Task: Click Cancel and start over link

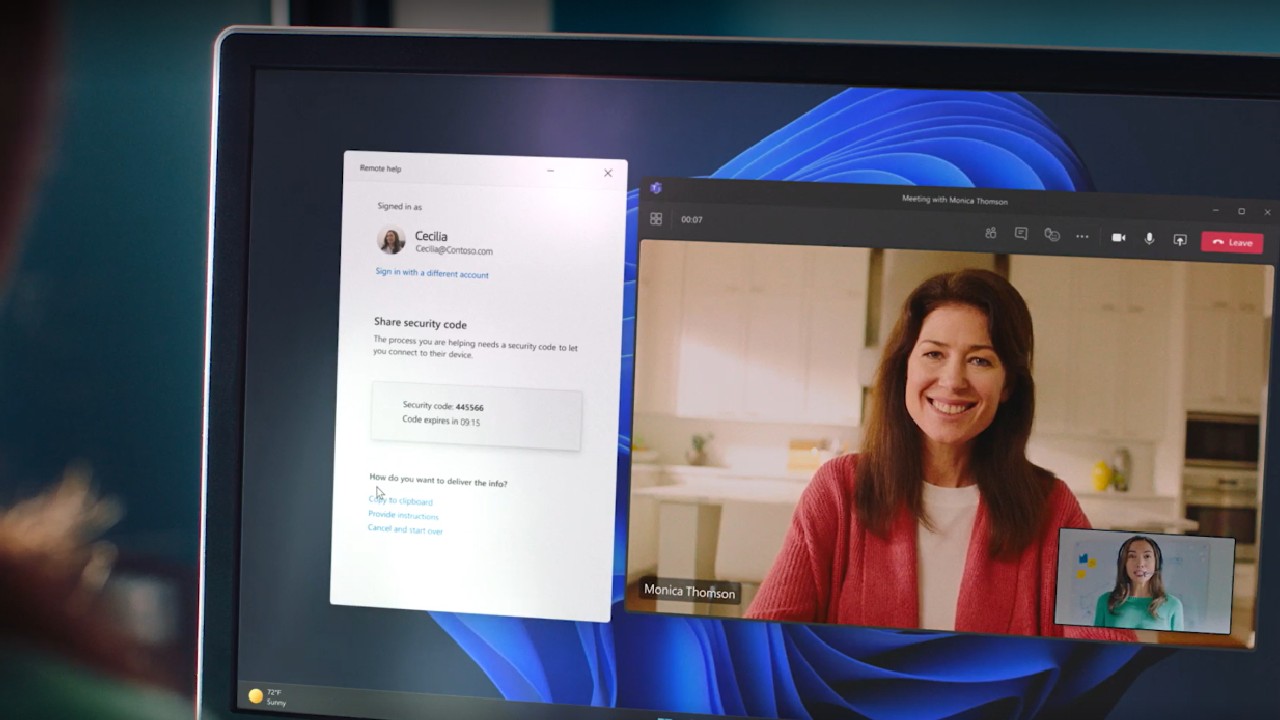Action: click(405, 529)
